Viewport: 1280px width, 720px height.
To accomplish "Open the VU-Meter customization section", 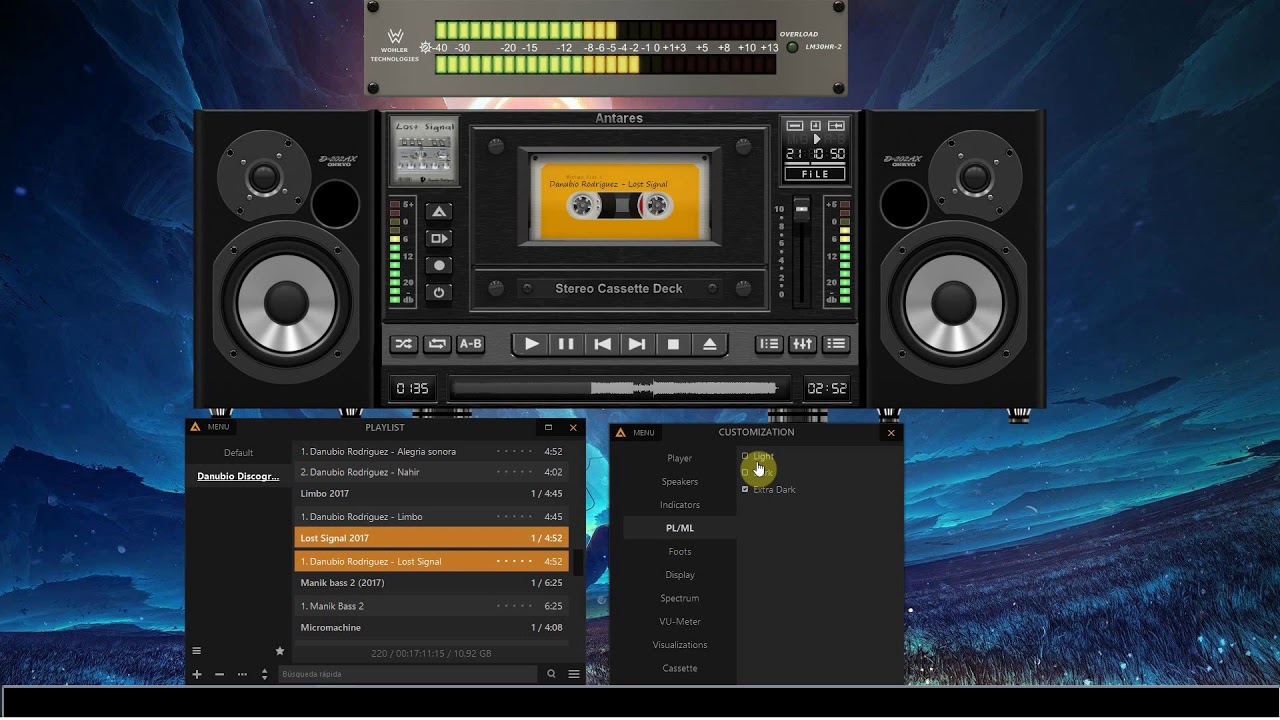I will (680, 621).
